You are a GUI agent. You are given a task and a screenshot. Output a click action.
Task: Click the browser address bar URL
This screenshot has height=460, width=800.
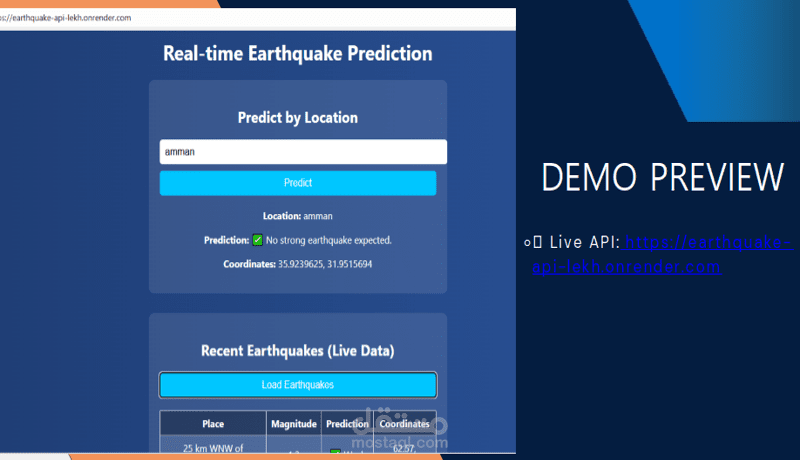coord(65,18)
